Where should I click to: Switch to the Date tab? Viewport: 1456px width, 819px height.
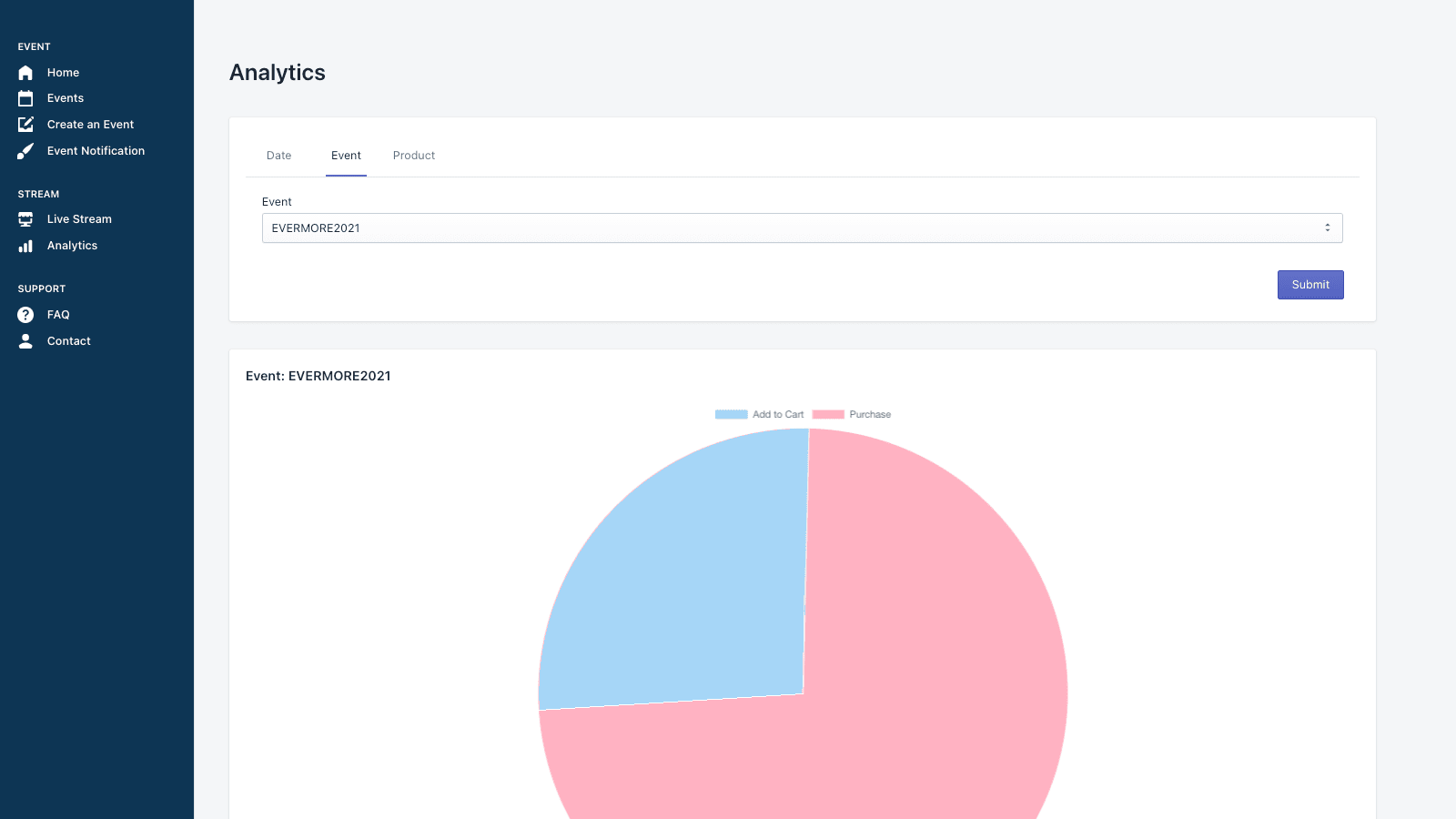(x=278, y=156)
